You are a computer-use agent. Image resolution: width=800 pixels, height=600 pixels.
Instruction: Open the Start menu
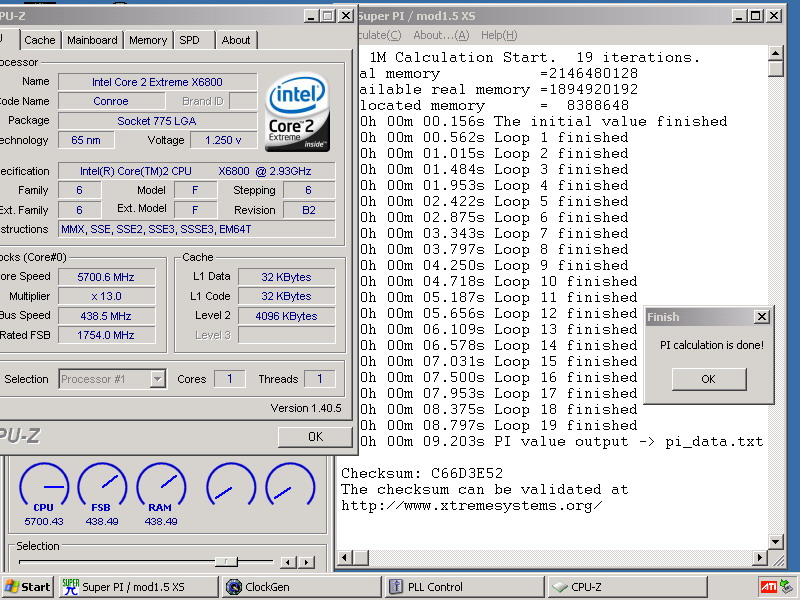[x=28, y=587]
